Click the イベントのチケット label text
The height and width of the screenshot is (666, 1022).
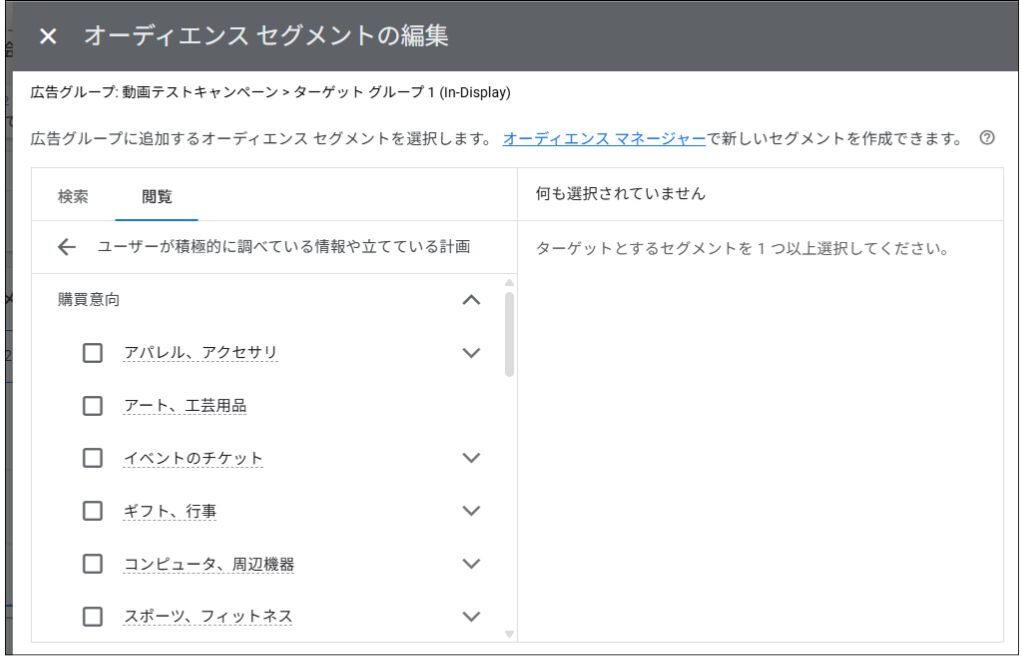coord(193,458)
